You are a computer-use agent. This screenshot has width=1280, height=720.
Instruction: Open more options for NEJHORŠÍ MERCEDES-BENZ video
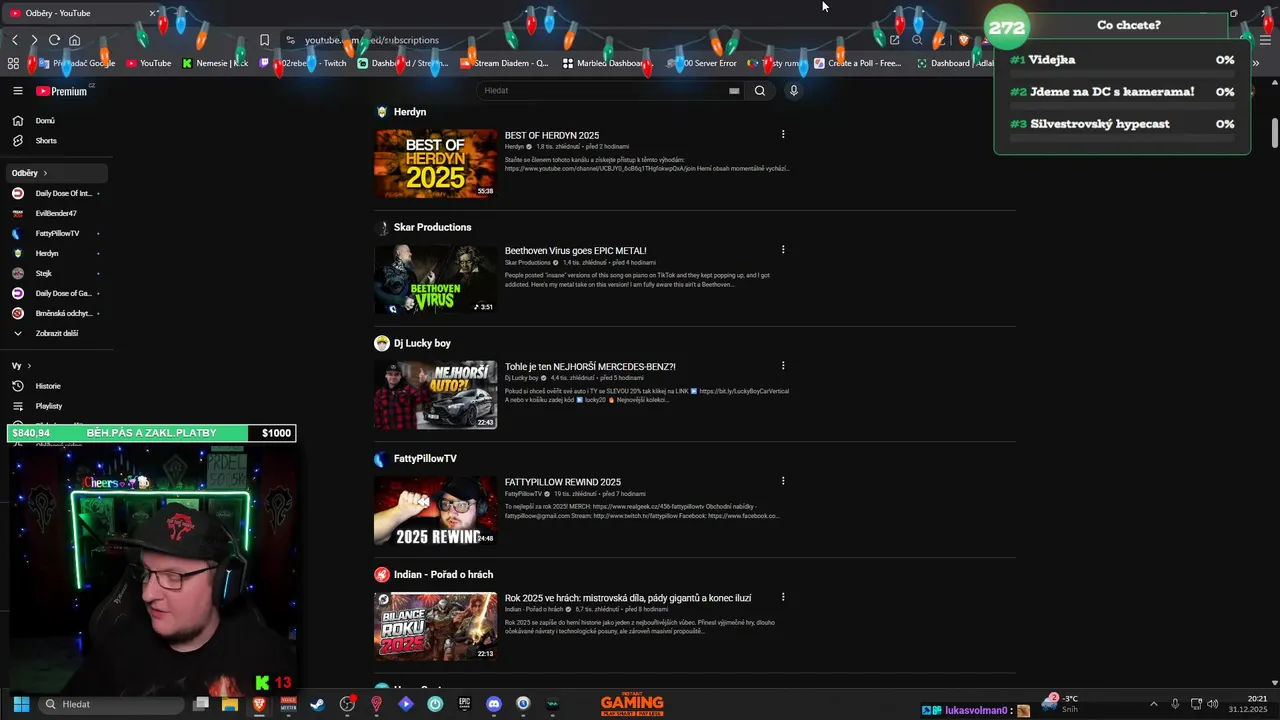click(783, 366)
